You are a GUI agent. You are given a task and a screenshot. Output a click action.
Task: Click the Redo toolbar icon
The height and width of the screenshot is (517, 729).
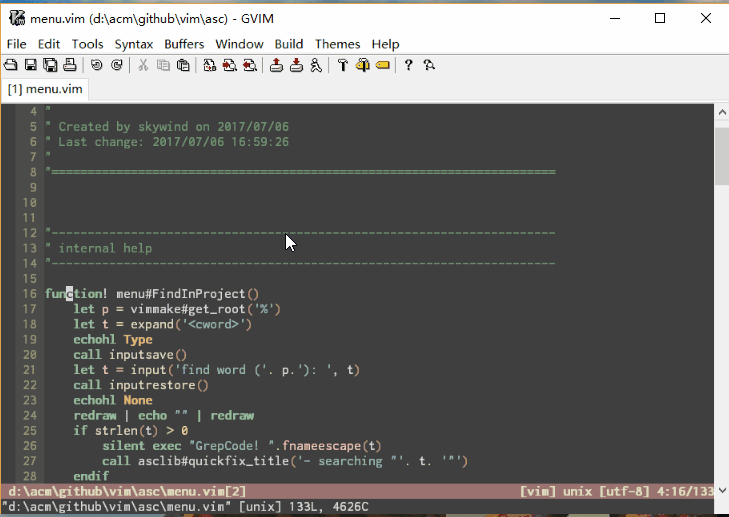pyautogui.click(x=116, y=65)
